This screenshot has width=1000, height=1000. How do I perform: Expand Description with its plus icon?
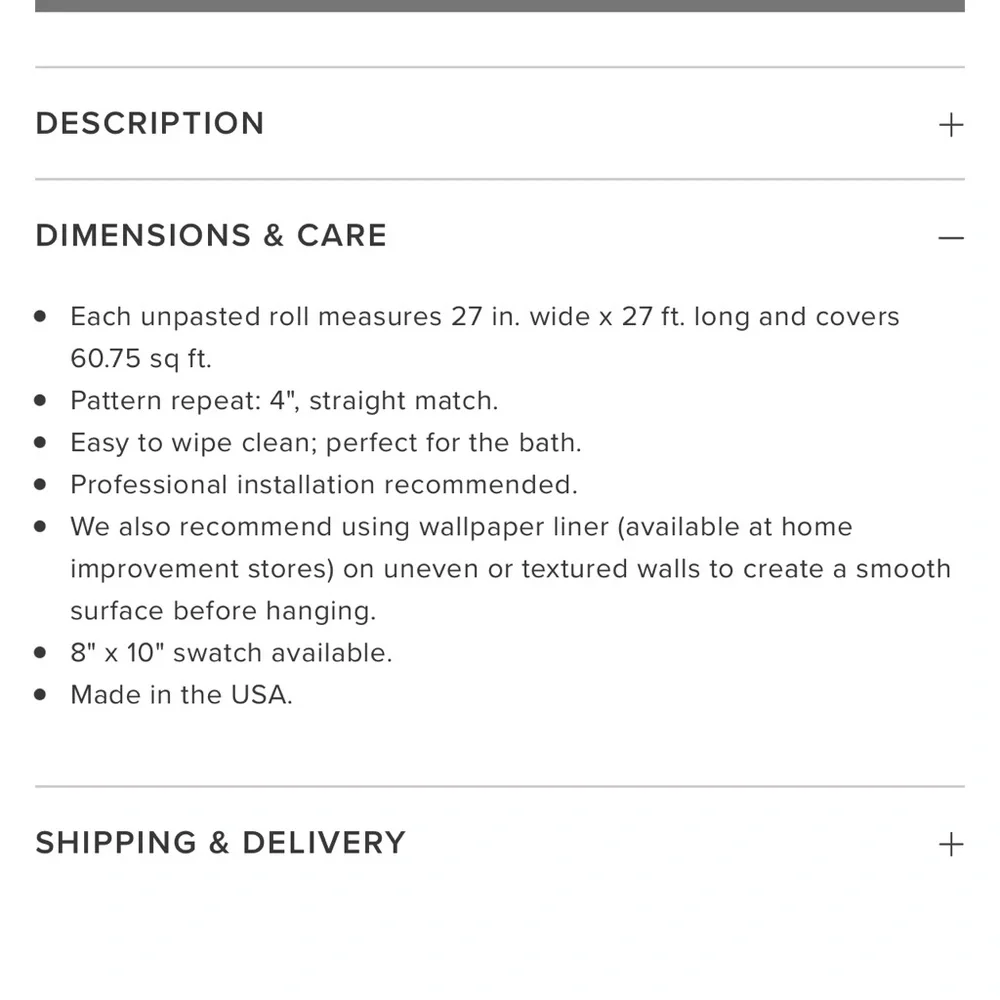coord(951,125)
